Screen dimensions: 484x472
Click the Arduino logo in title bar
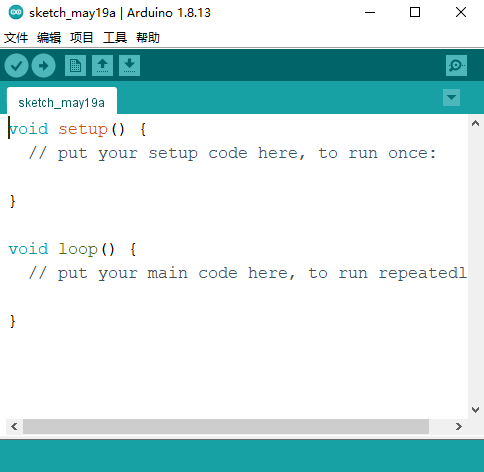point(16,13)
